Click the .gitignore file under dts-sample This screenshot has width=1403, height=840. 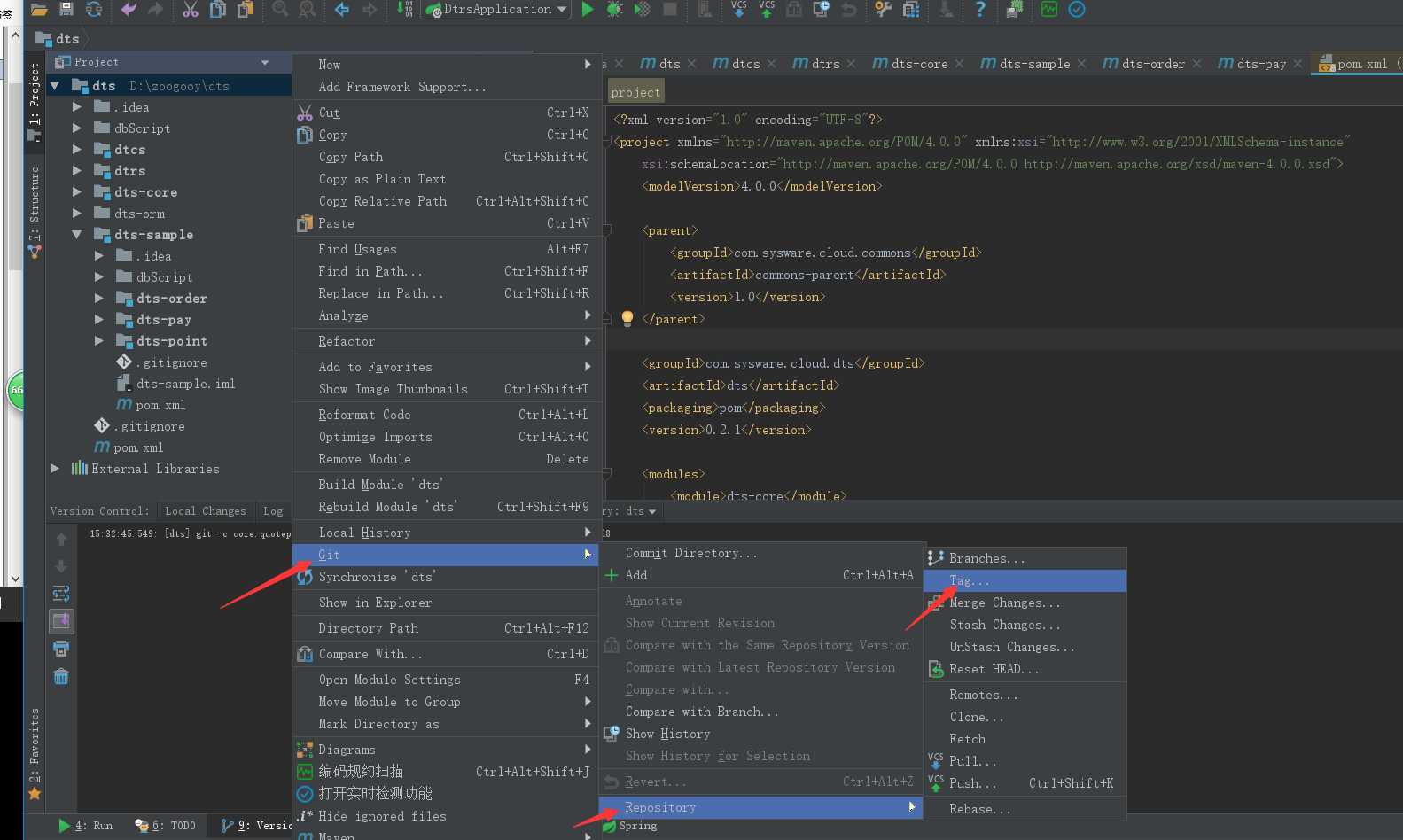(173, 362)
